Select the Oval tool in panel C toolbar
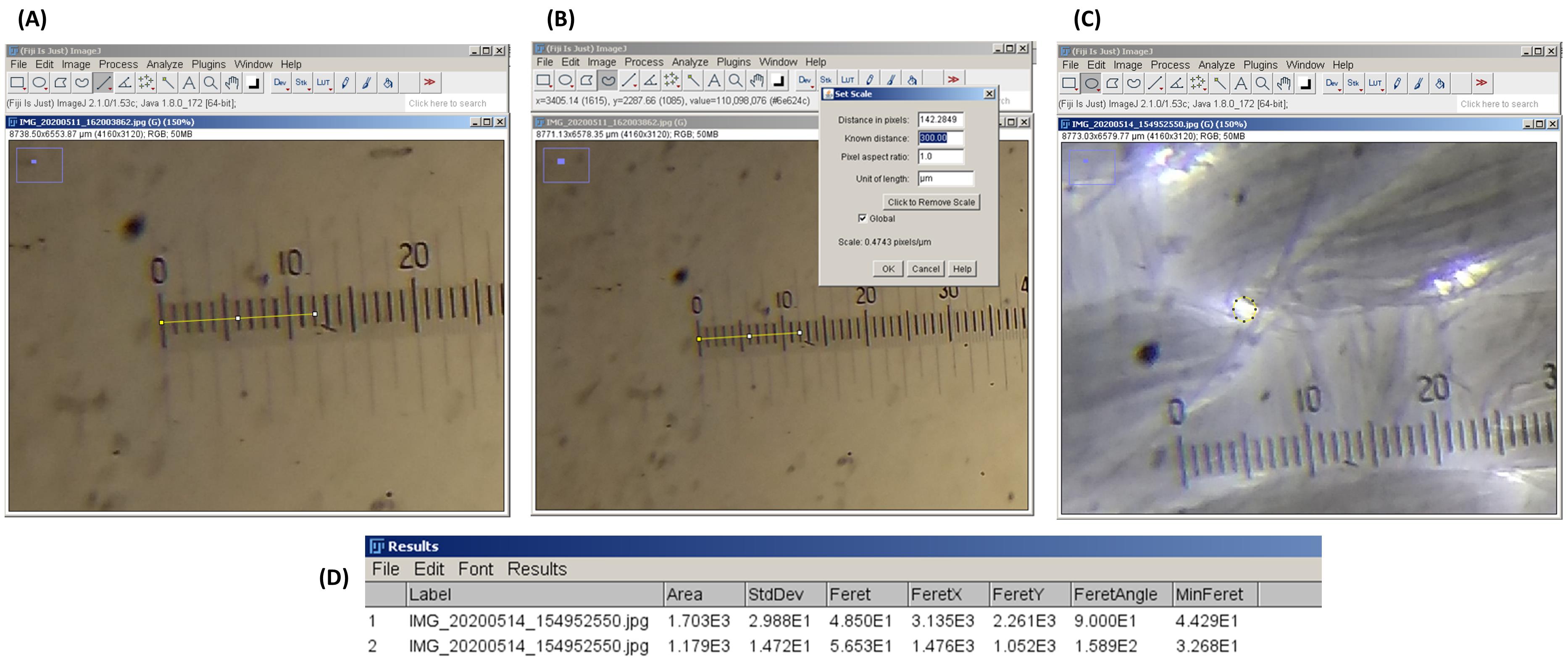The height and width of the screenshot is (657, 1568). (x=1091, y=83)
